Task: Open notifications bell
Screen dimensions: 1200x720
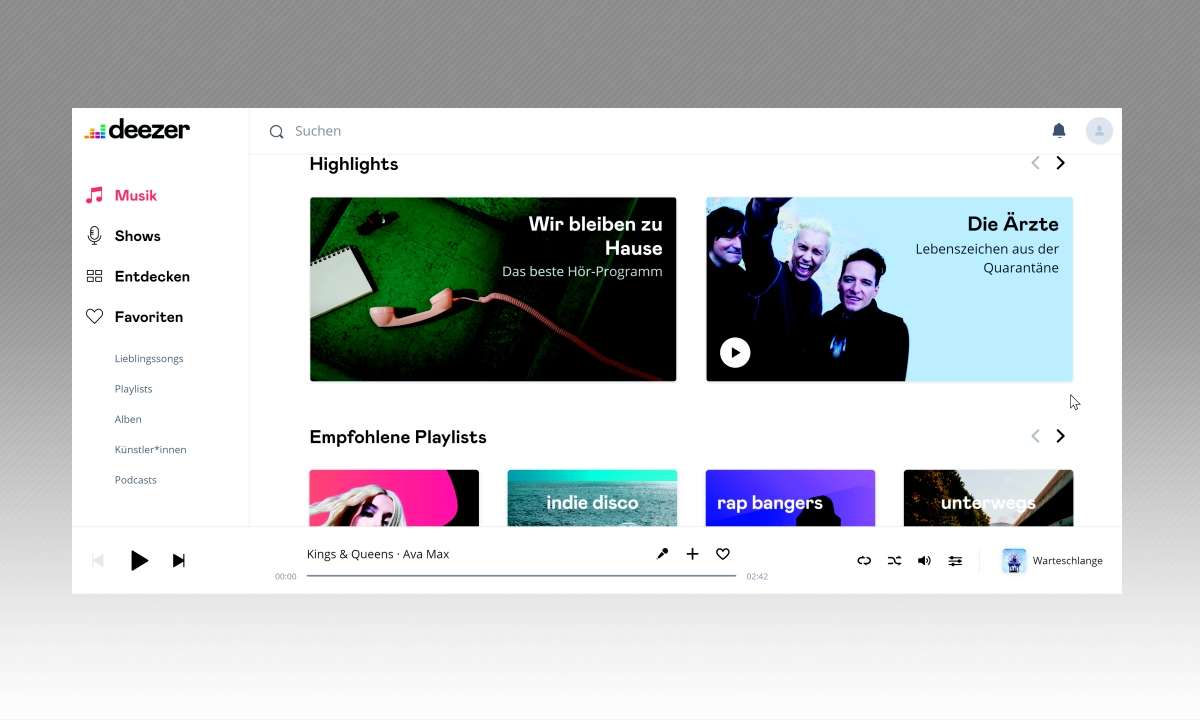Action: [x=1059, y=131]
